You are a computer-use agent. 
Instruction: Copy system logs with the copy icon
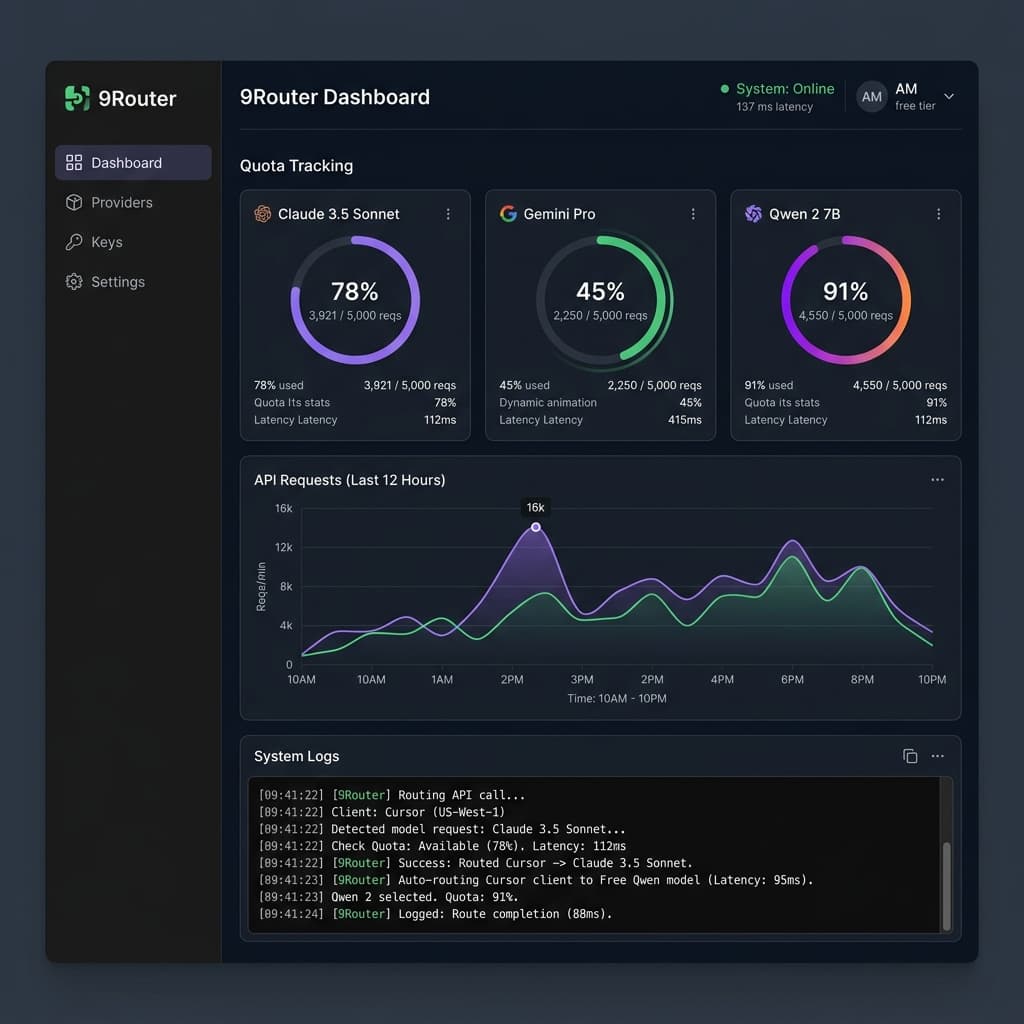tap(910, 756)
